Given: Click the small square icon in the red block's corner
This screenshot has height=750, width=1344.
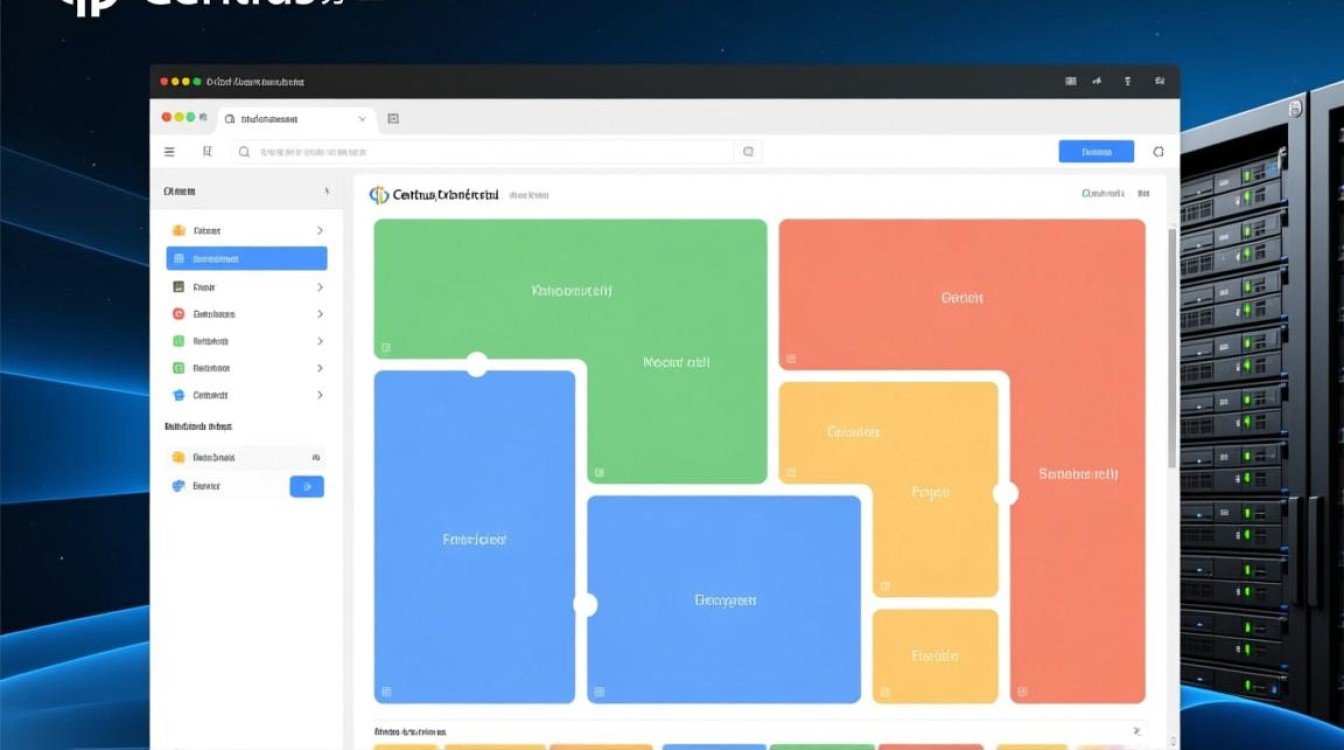Looking at the screenshot, I should coord(790,358).
